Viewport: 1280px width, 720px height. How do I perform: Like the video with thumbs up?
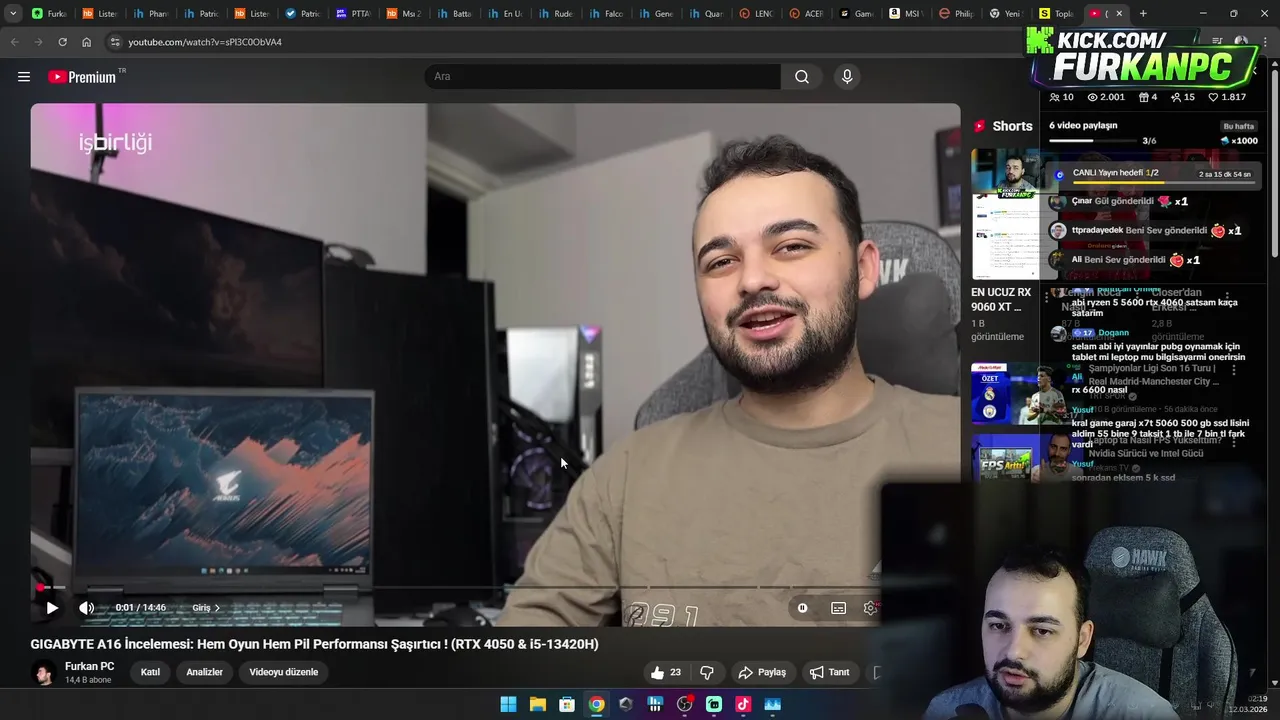666,672
